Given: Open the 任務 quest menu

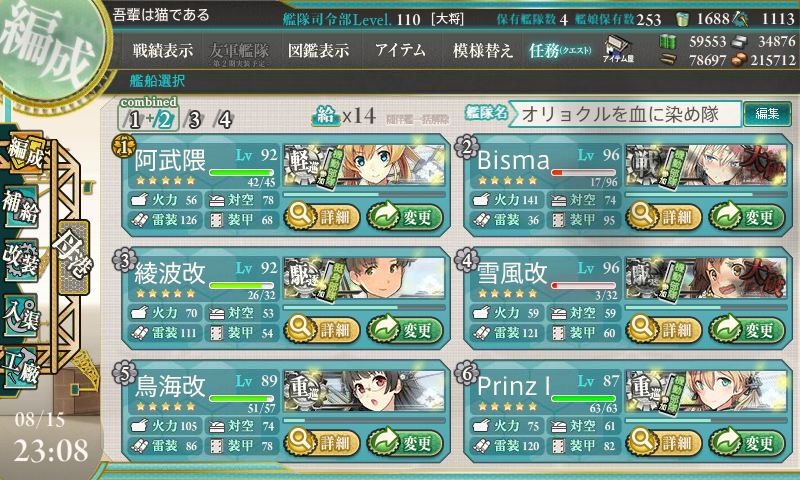Looking at the screenshot, I should [560, 50].
